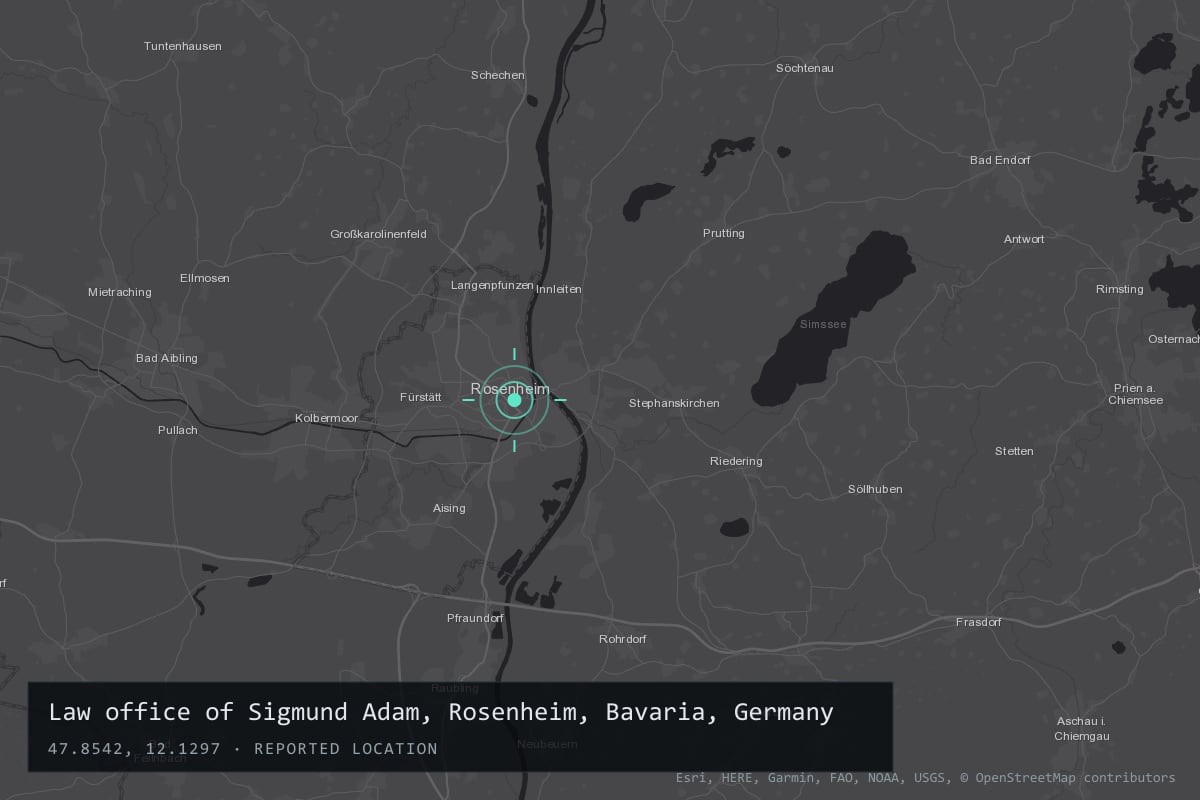Click the Mietraching label
Image resolution: width=1200 pixels, height=800 pixels.
pos(120,292)
